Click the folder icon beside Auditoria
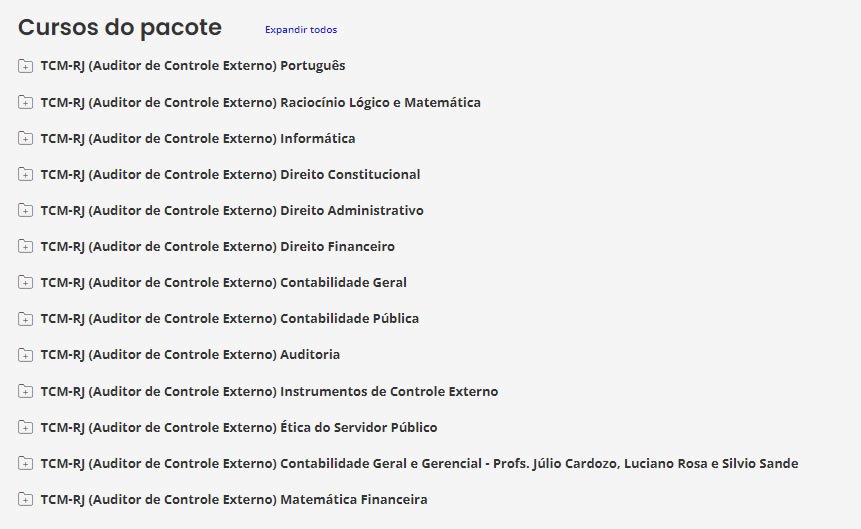The width and height of the screenshot is (861, 529). click(25, 355)
